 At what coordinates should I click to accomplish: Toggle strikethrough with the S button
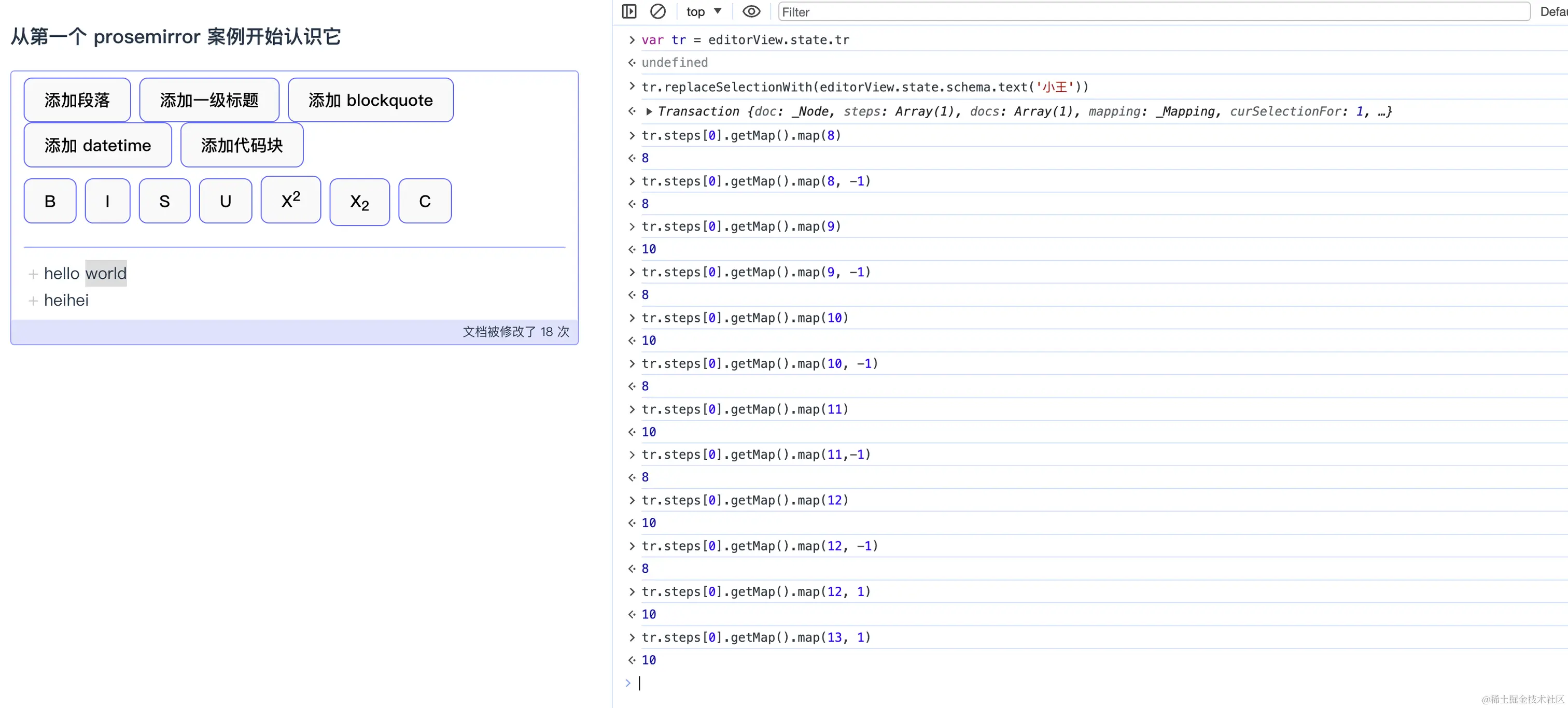click(164, 201)
